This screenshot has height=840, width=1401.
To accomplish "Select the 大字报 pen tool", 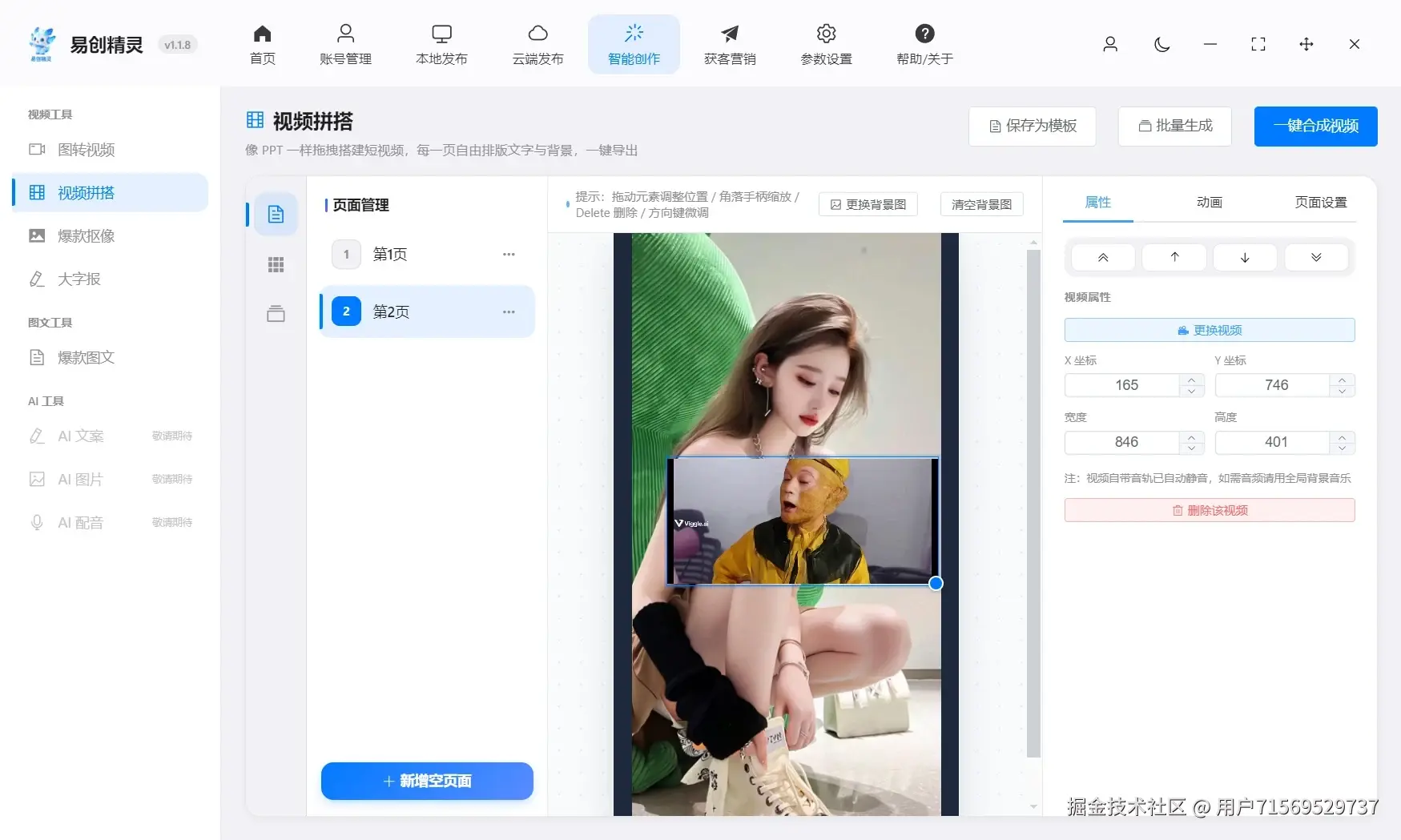I will coord(78,279).
